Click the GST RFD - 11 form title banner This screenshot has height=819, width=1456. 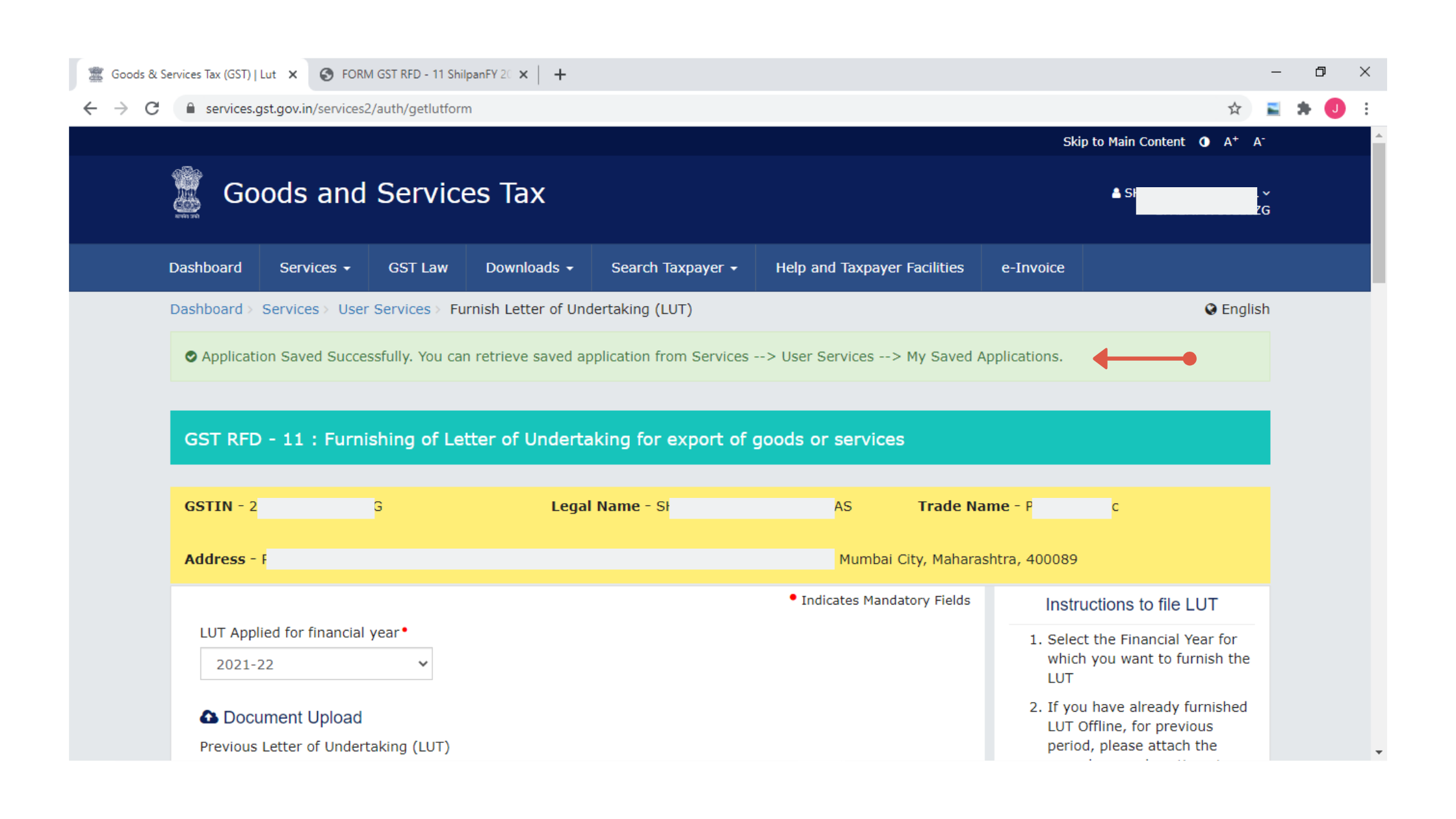point(720,437)
